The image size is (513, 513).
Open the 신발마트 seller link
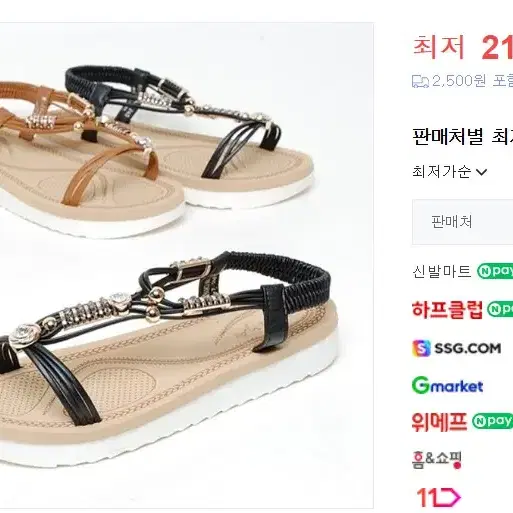441,271
